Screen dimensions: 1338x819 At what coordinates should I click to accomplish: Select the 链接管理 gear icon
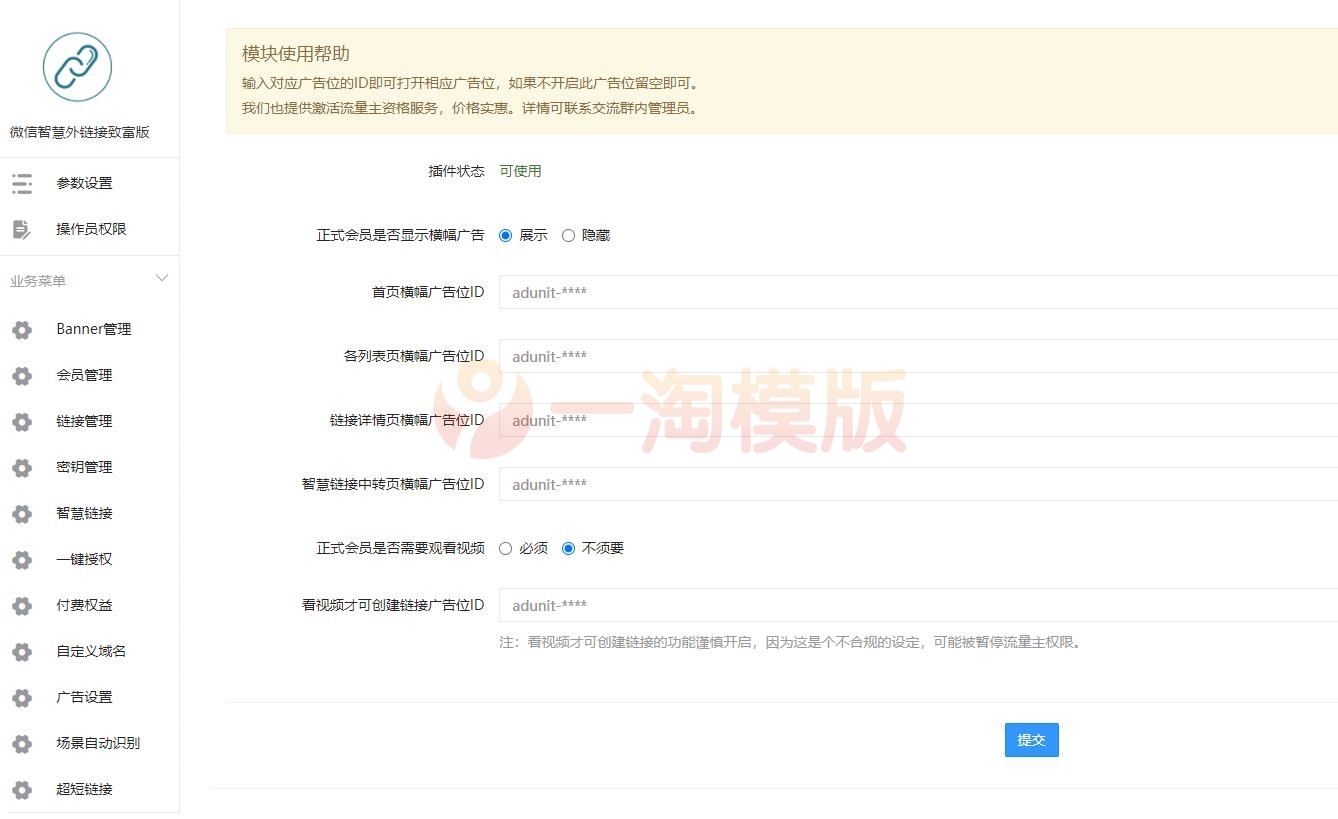[21, 421]
